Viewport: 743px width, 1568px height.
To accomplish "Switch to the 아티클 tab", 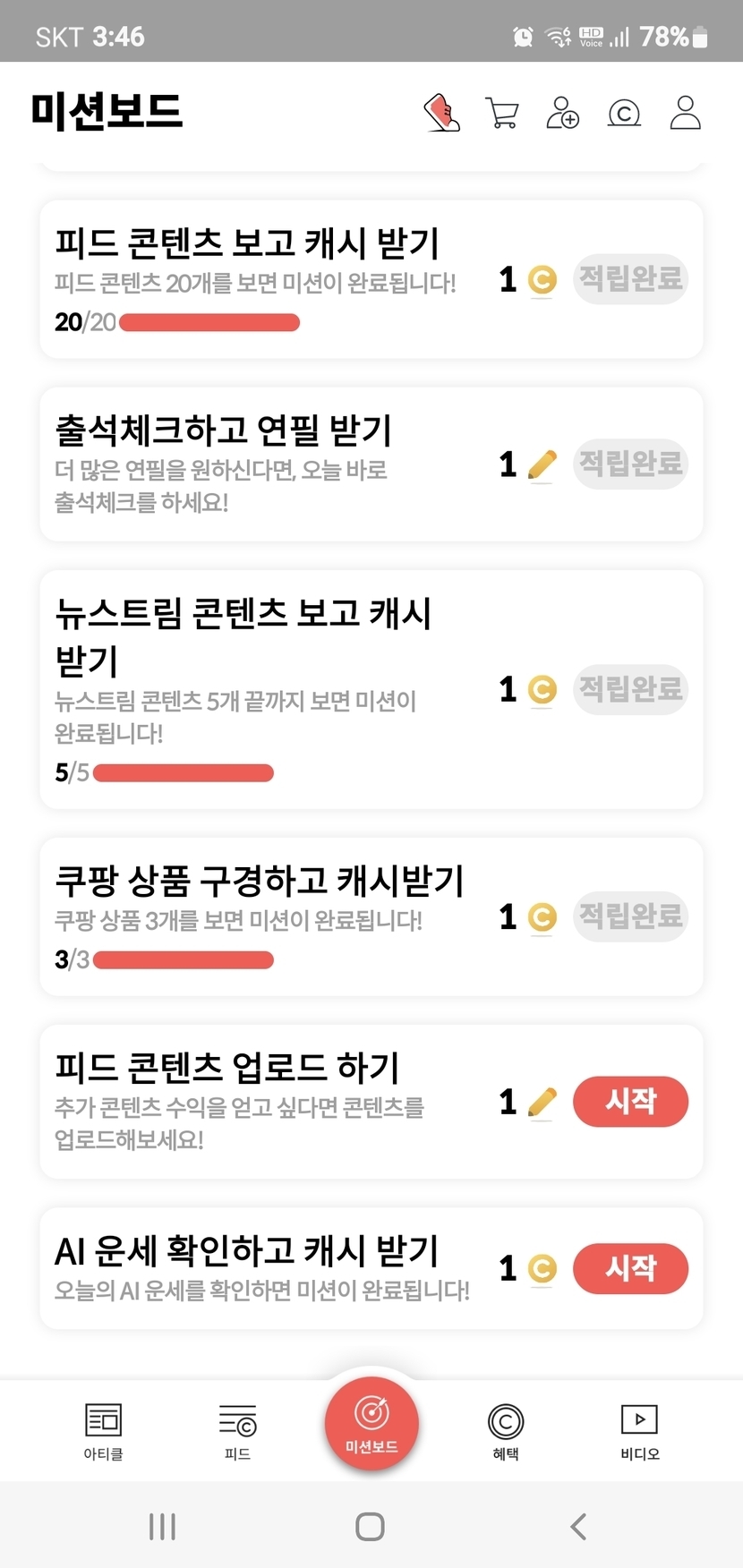I will tap(103, 1430).
